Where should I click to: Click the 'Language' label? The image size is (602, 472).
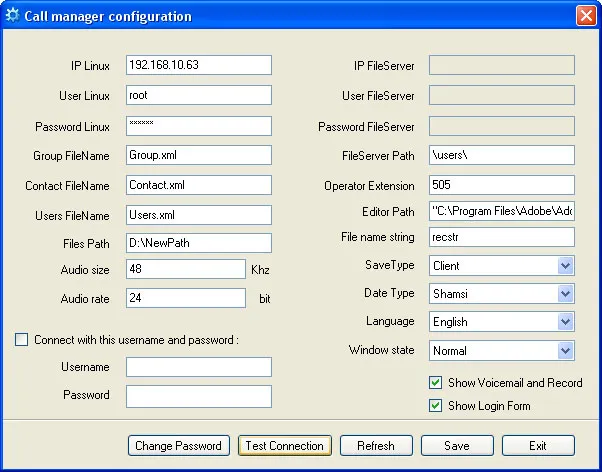(390, 321)
